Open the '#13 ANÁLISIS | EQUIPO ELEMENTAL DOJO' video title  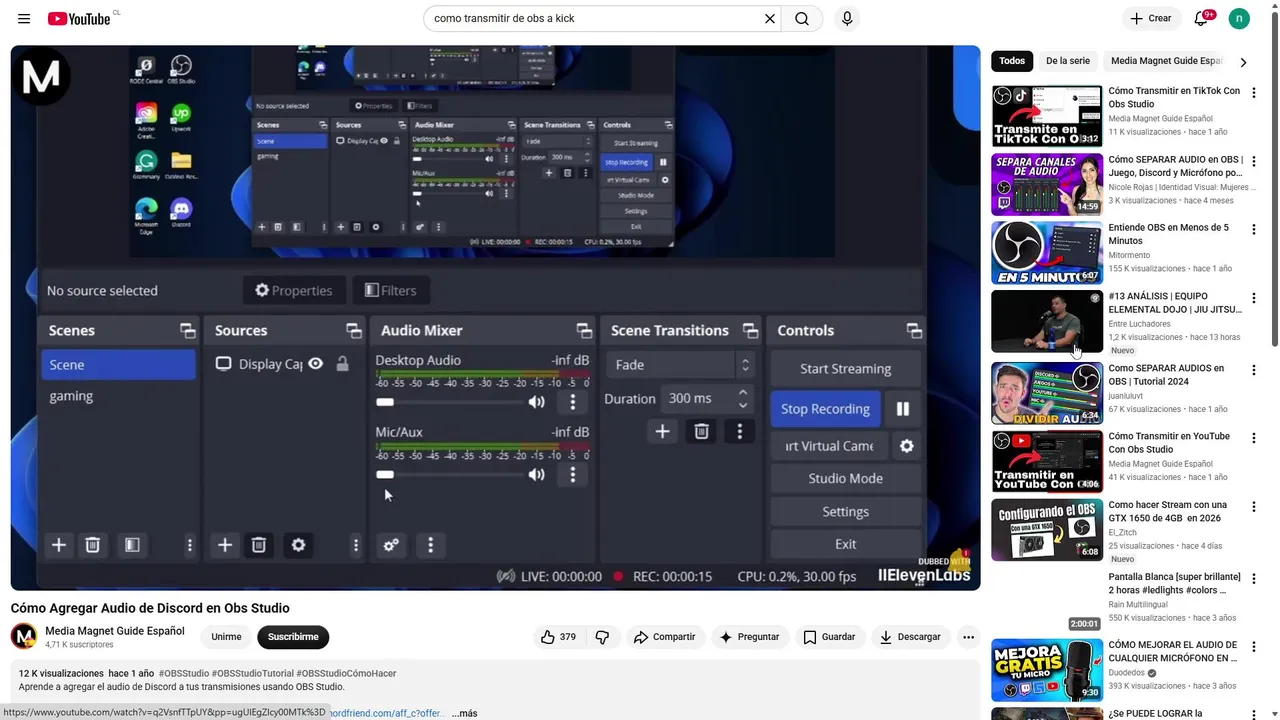pos(1174,303)
